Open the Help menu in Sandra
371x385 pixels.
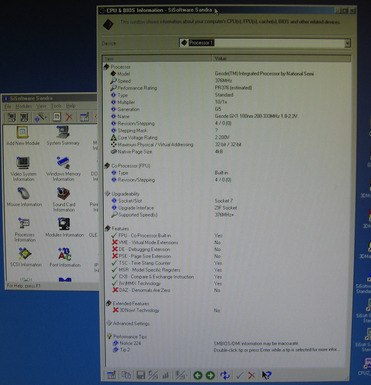(70, 106)
